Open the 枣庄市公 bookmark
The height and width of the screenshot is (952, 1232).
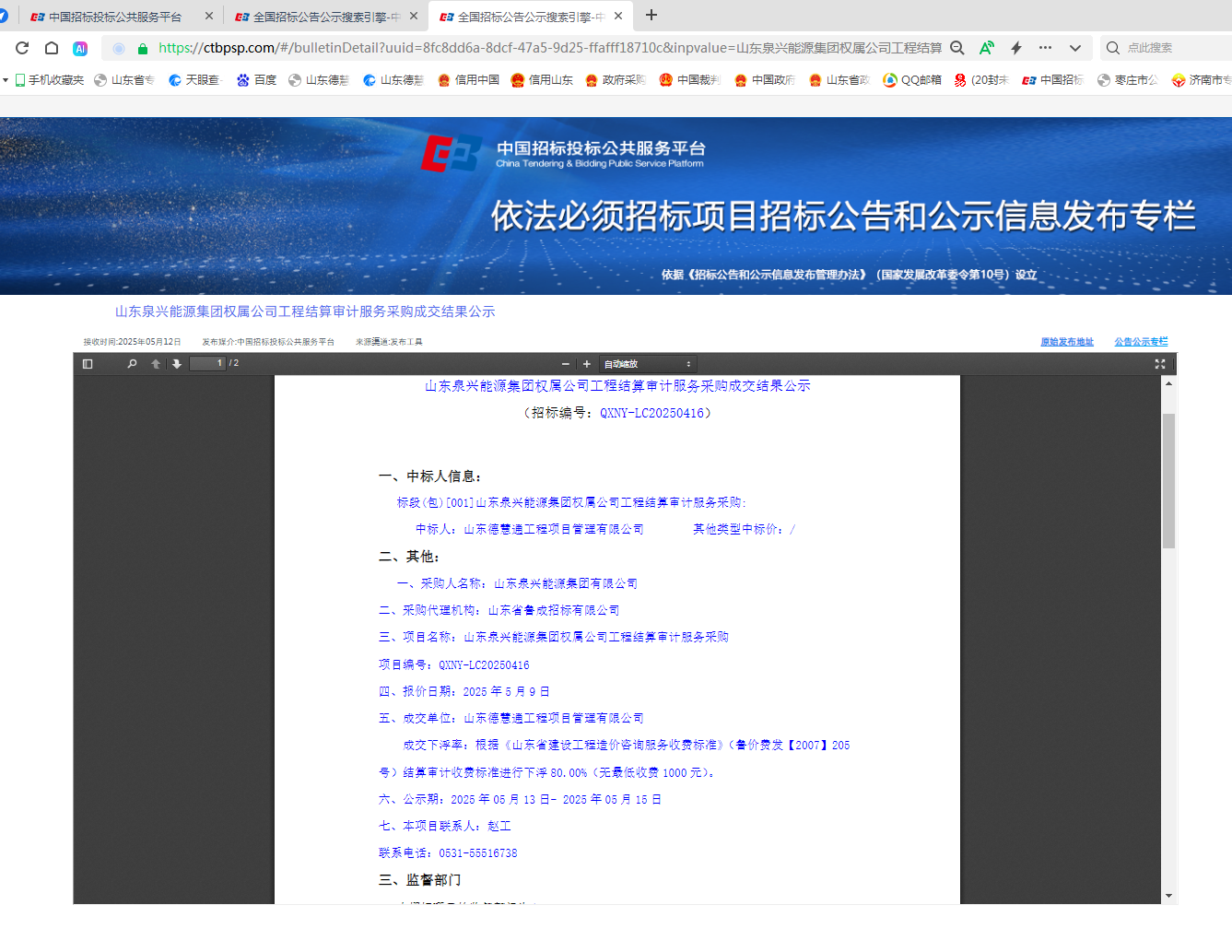click(1128, 80)
